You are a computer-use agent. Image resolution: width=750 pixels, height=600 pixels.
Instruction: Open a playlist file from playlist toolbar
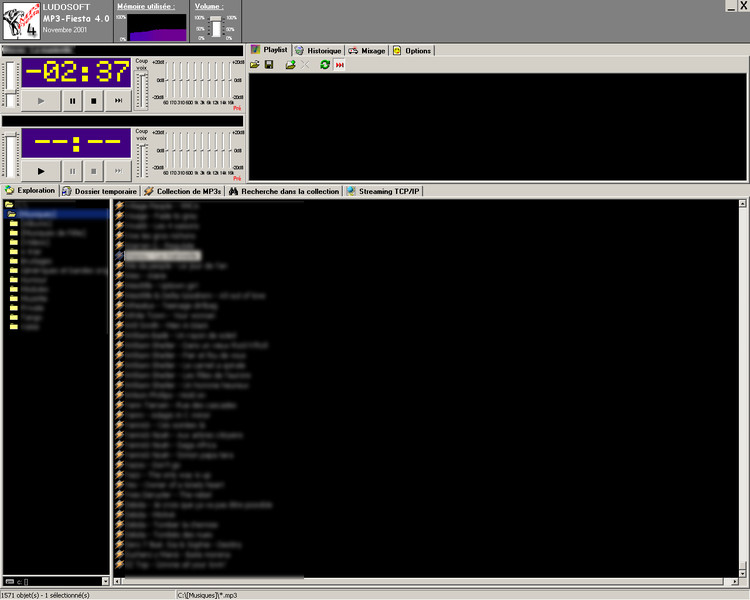click(x=255, y=65)
